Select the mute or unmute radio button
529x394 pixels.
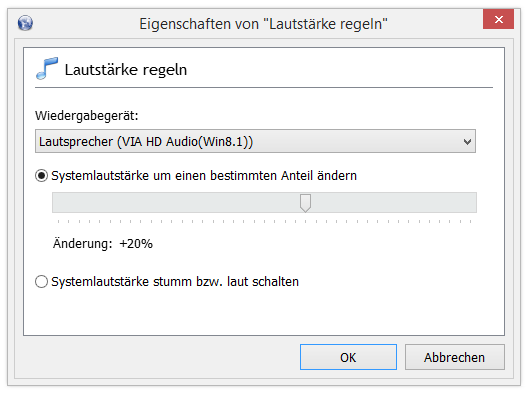coord(41,281)
